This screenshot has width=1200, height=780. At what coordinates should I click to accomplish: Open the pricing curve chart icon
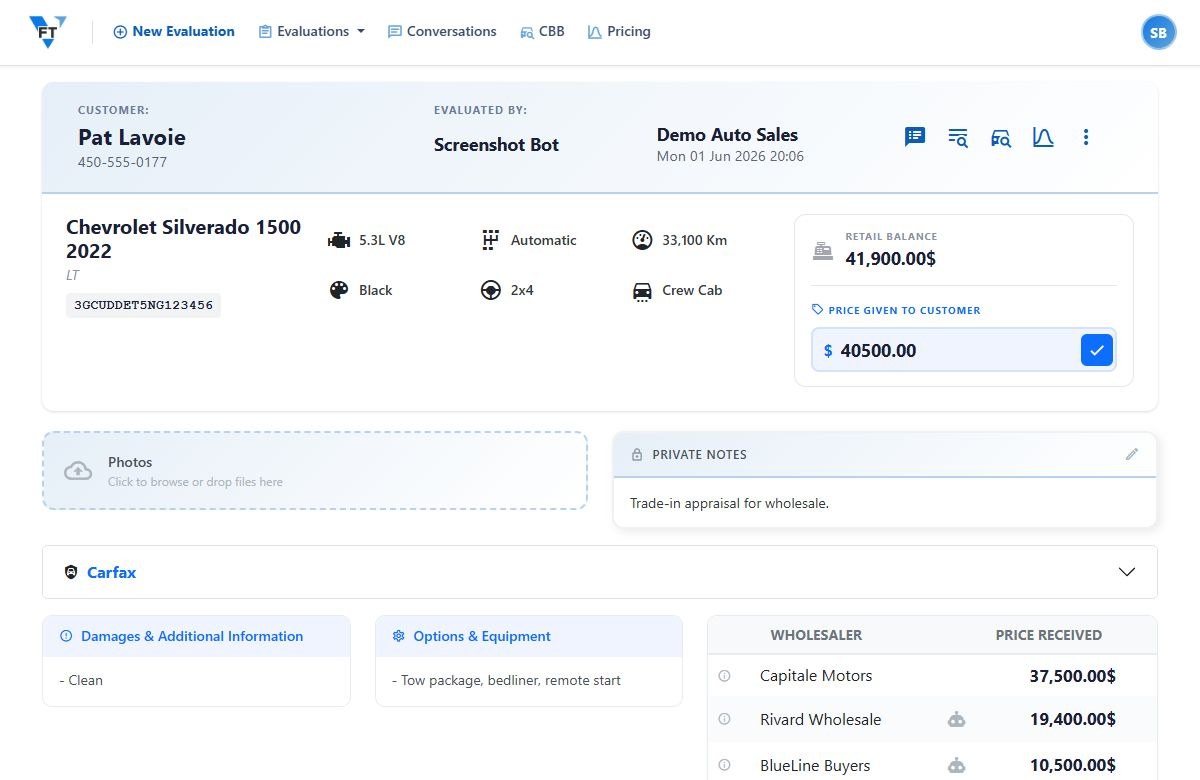click(1043, 137)
